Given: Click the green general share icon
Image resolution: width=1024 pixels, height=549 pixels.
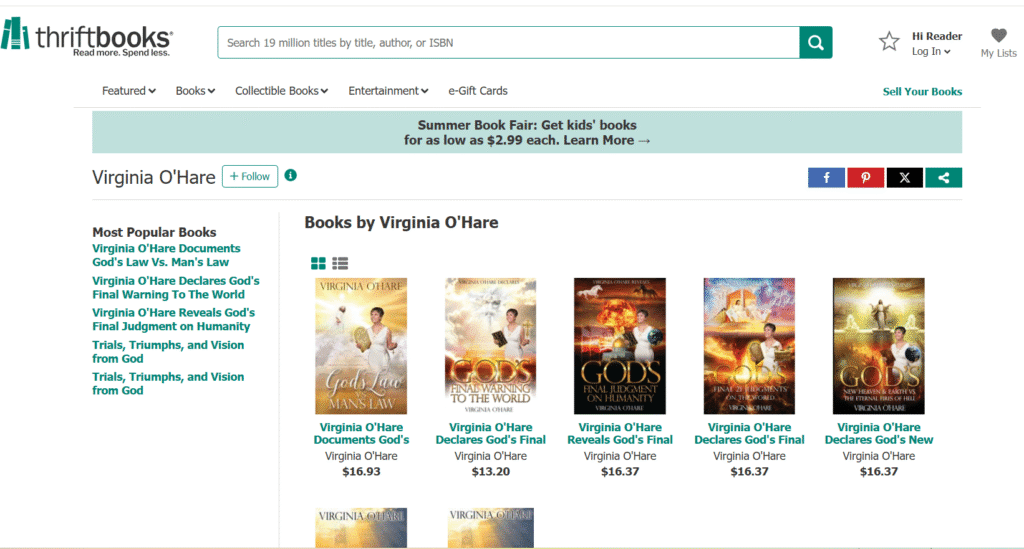Looking at the screenshot, I should (943, 177).
